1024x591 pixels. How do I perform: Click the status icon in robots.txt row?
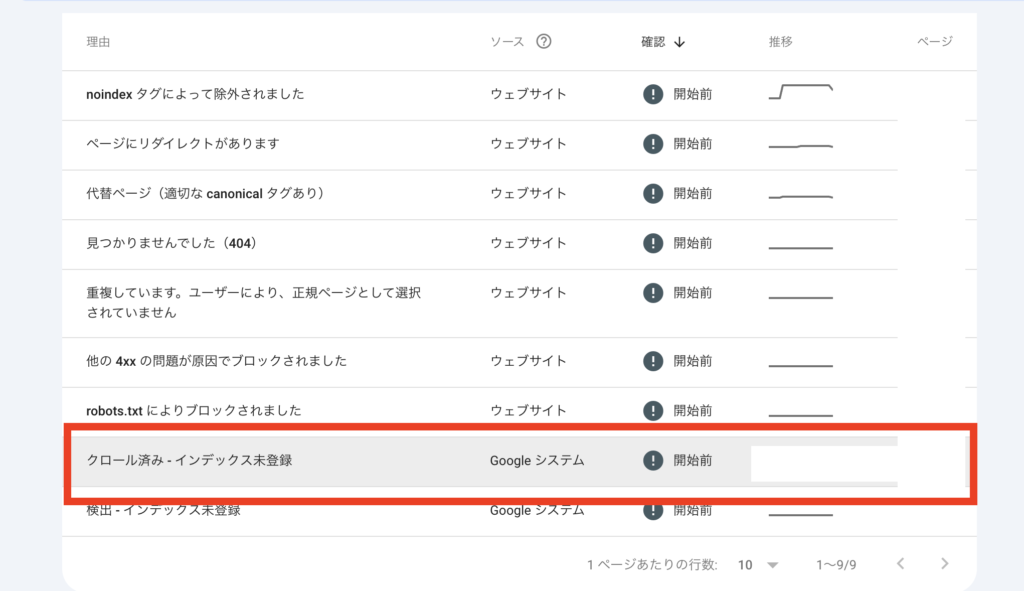click(653, 411)
